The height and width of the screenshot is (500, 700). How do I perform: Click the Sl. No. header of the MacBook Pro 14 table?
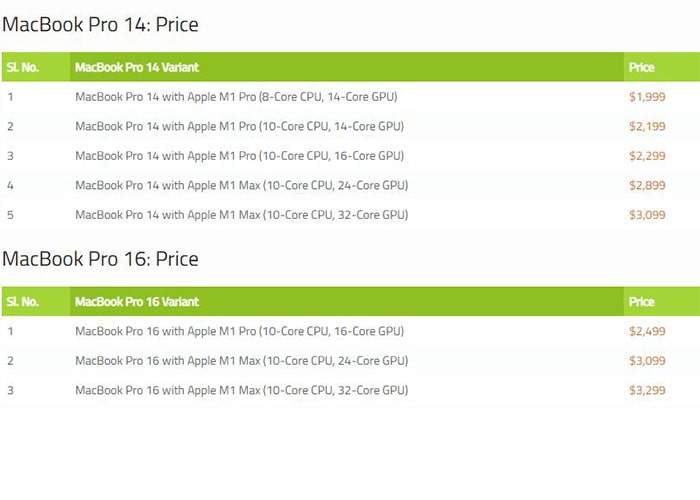click(x=23, y=68)
